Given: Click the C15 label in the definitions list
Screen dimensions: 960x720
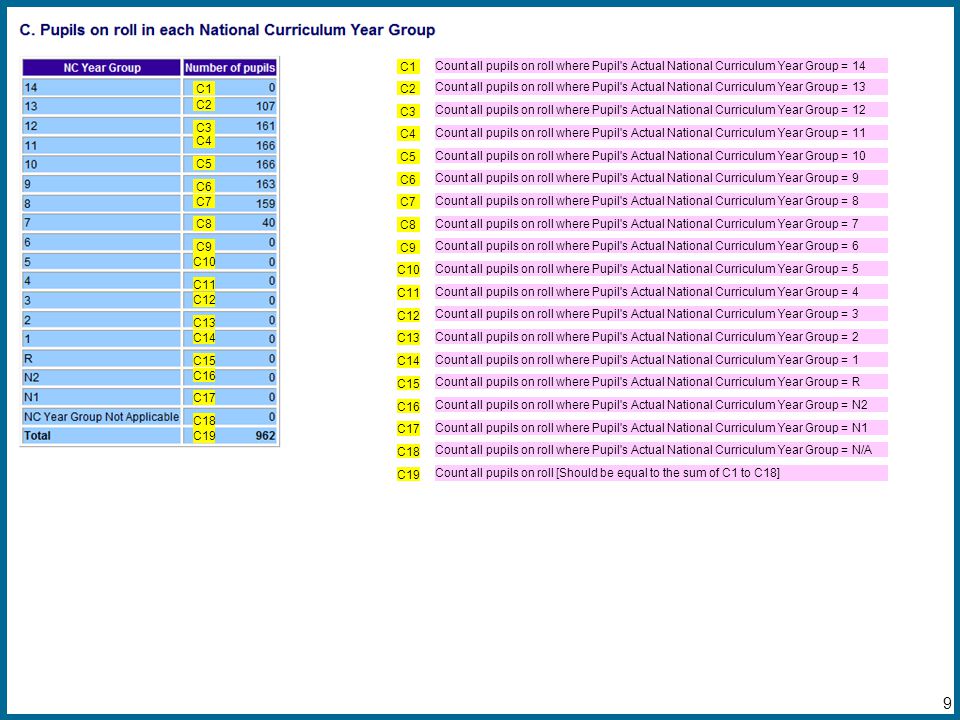Looking at the screenshot, I should coord(408,383).
